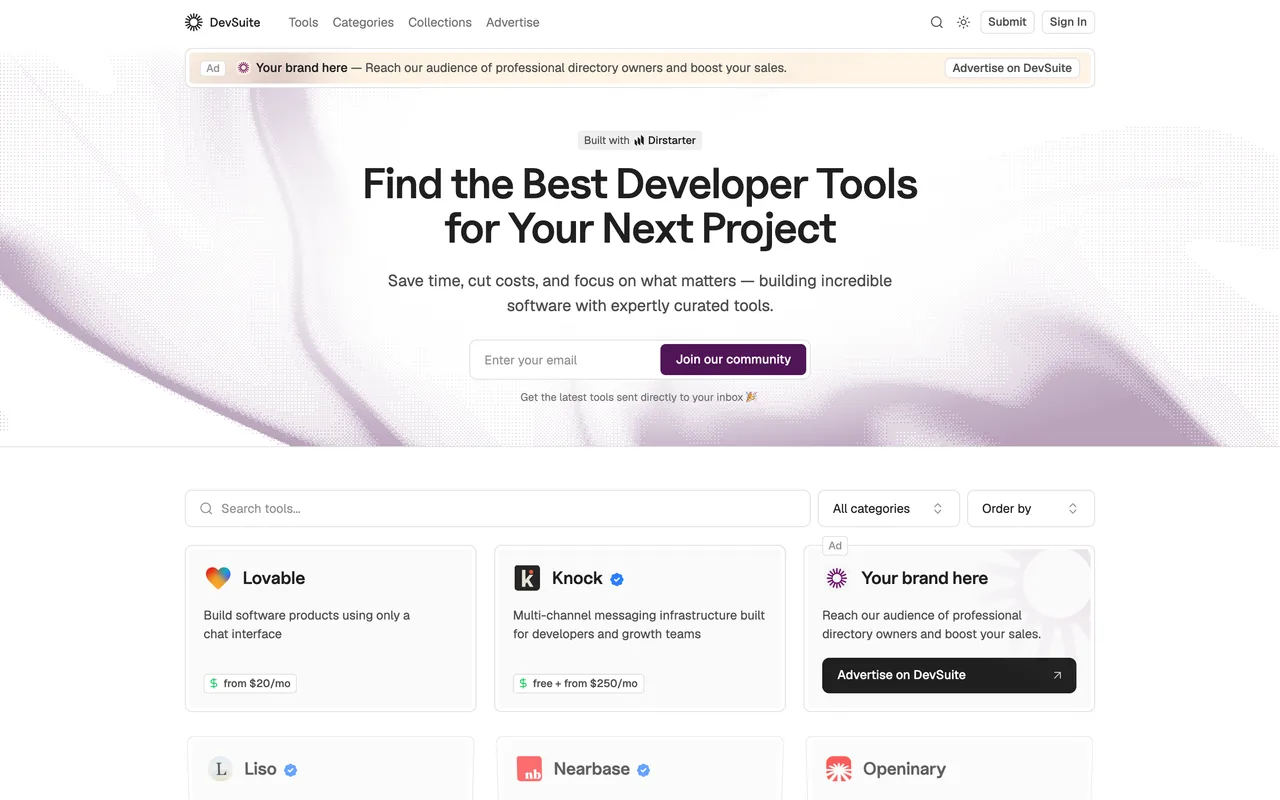Click the DevSuite sunburst logo icon
Screen dimensions: 1280x800
coord(194,22)
